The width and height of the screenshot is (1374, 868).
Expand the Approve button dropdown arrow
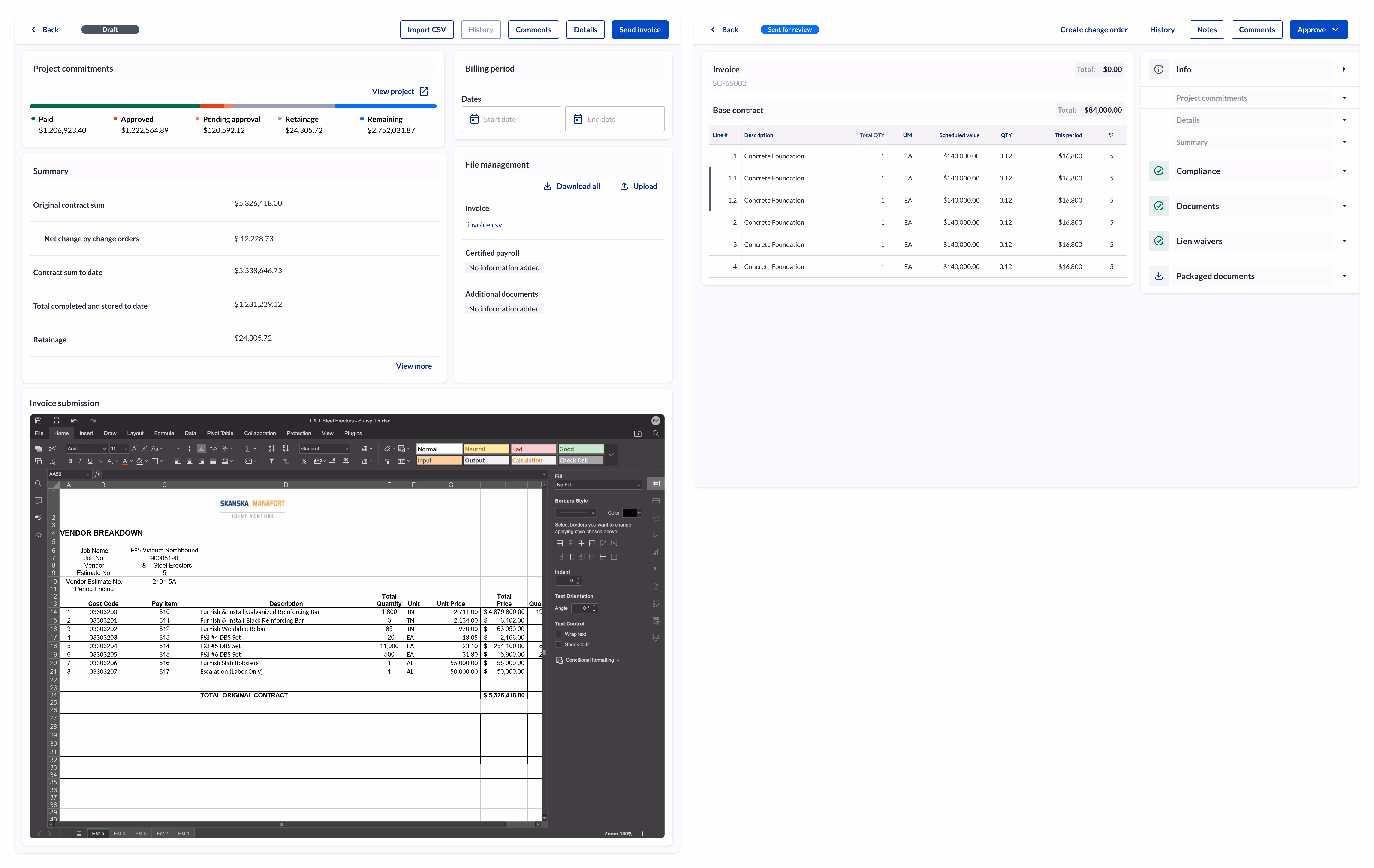(1336, 30)
